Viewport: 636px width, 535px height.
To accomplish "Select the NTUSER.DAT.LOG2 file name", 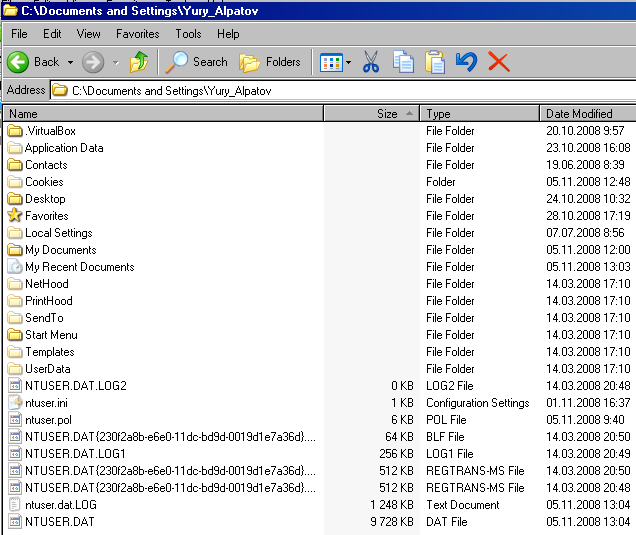I will (x=76, y=385).
